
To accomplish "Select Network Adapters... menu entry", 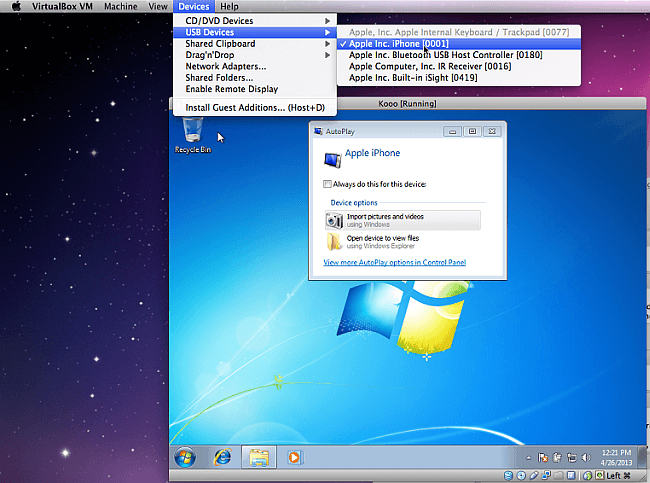I will click(x=255, y=66).
